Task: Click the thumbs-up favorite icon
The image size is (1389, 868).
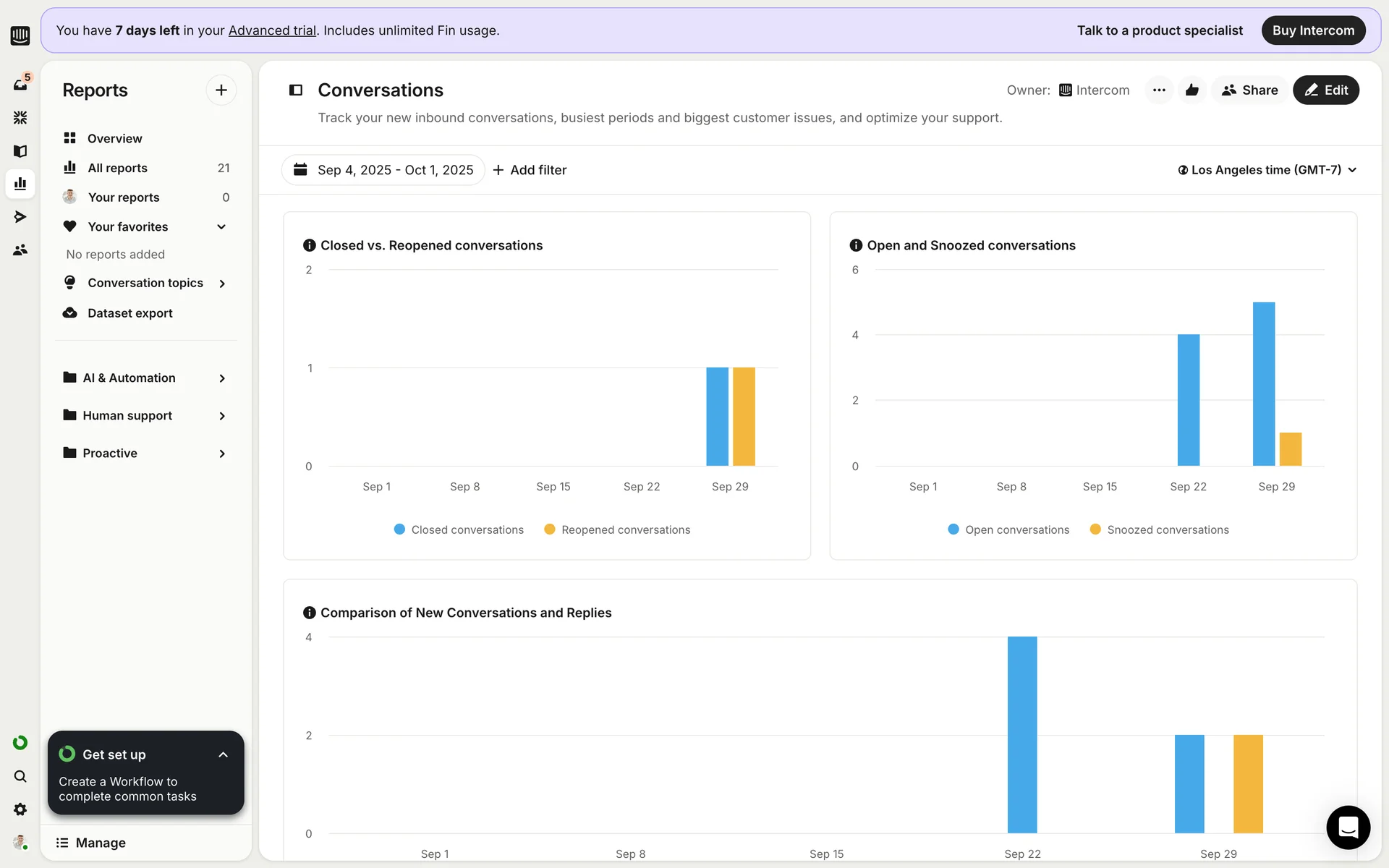Action: 1192,90
